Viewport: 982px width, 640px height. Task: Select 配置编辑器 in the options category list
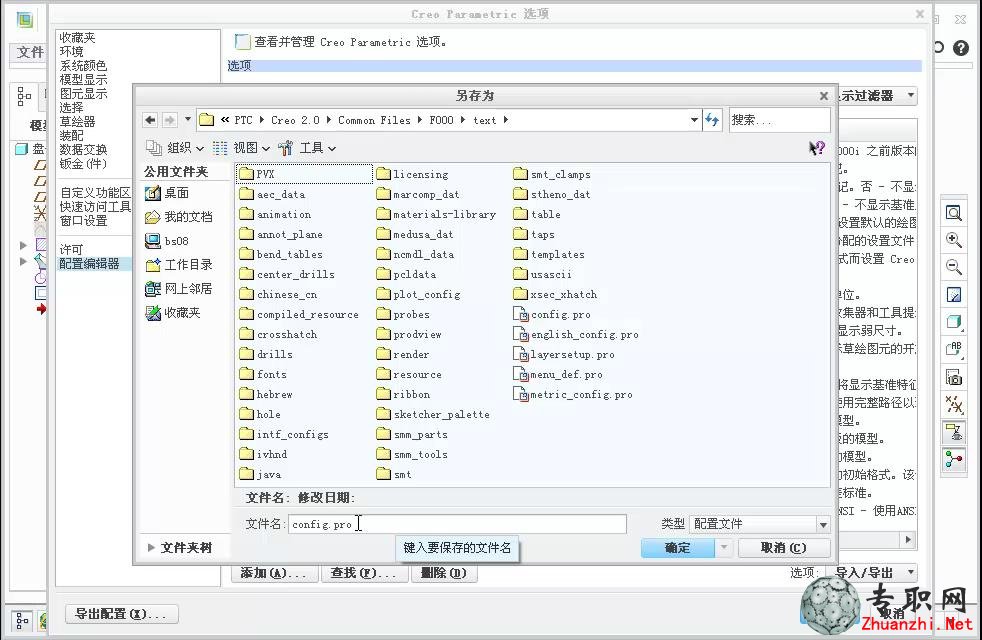90,264
